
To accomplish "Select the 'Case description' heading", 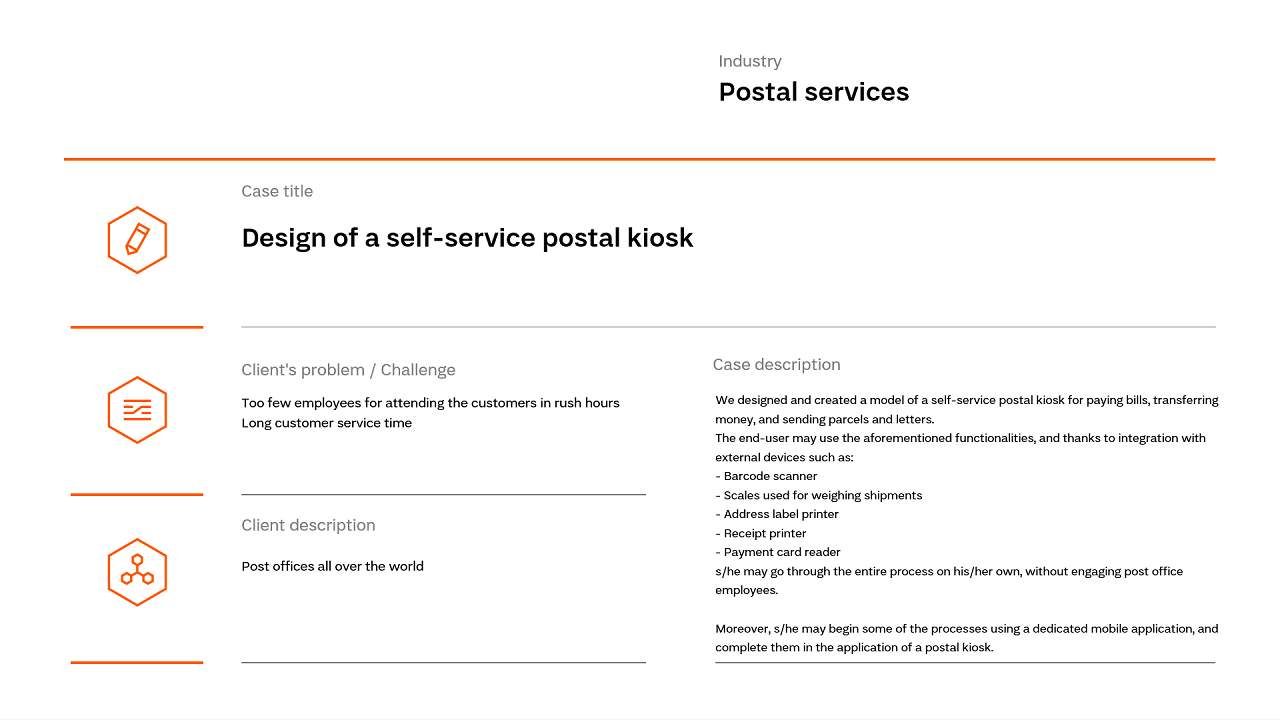I will tap(777, 365).
